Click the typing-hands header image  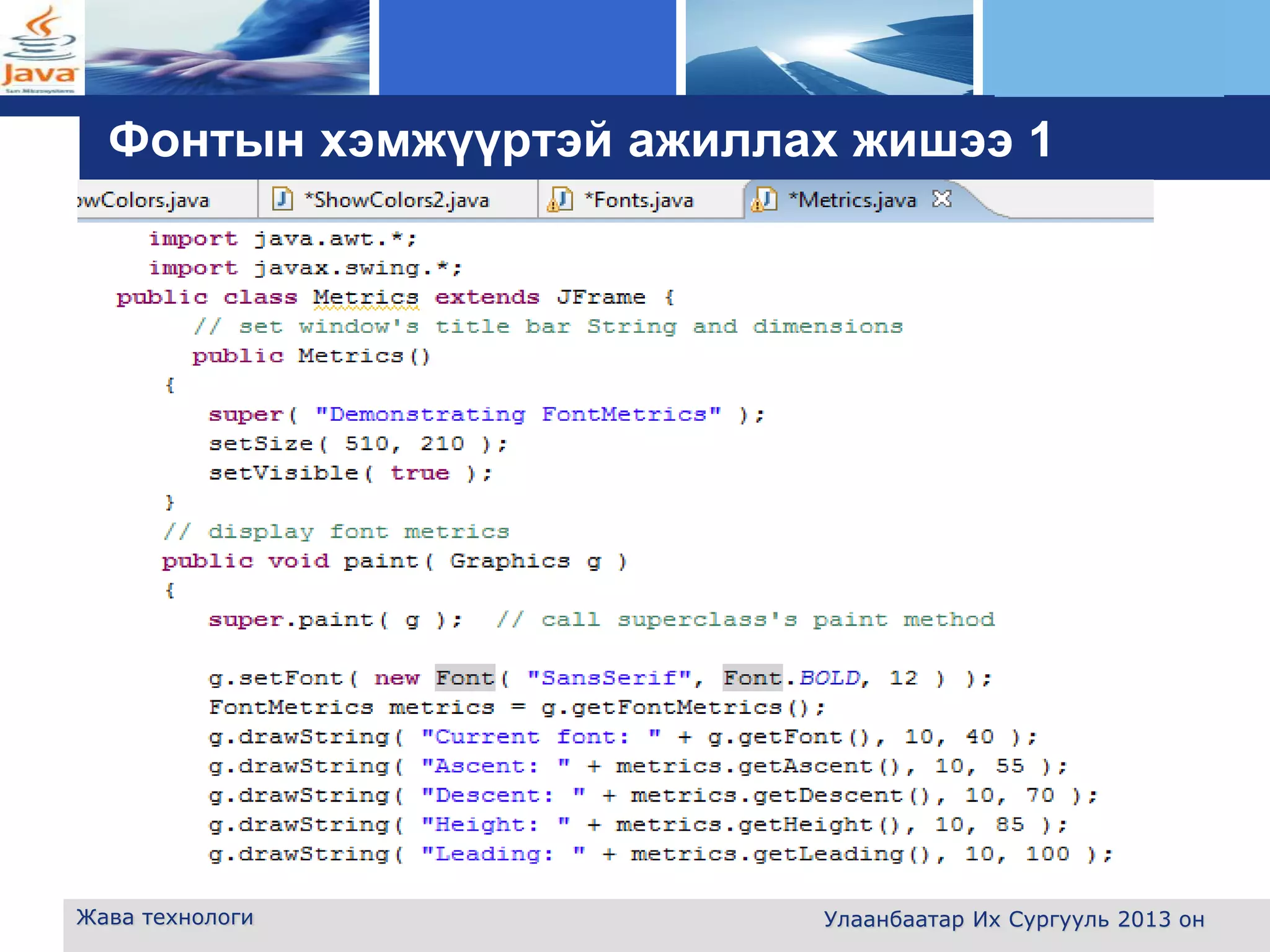(227, 47)
